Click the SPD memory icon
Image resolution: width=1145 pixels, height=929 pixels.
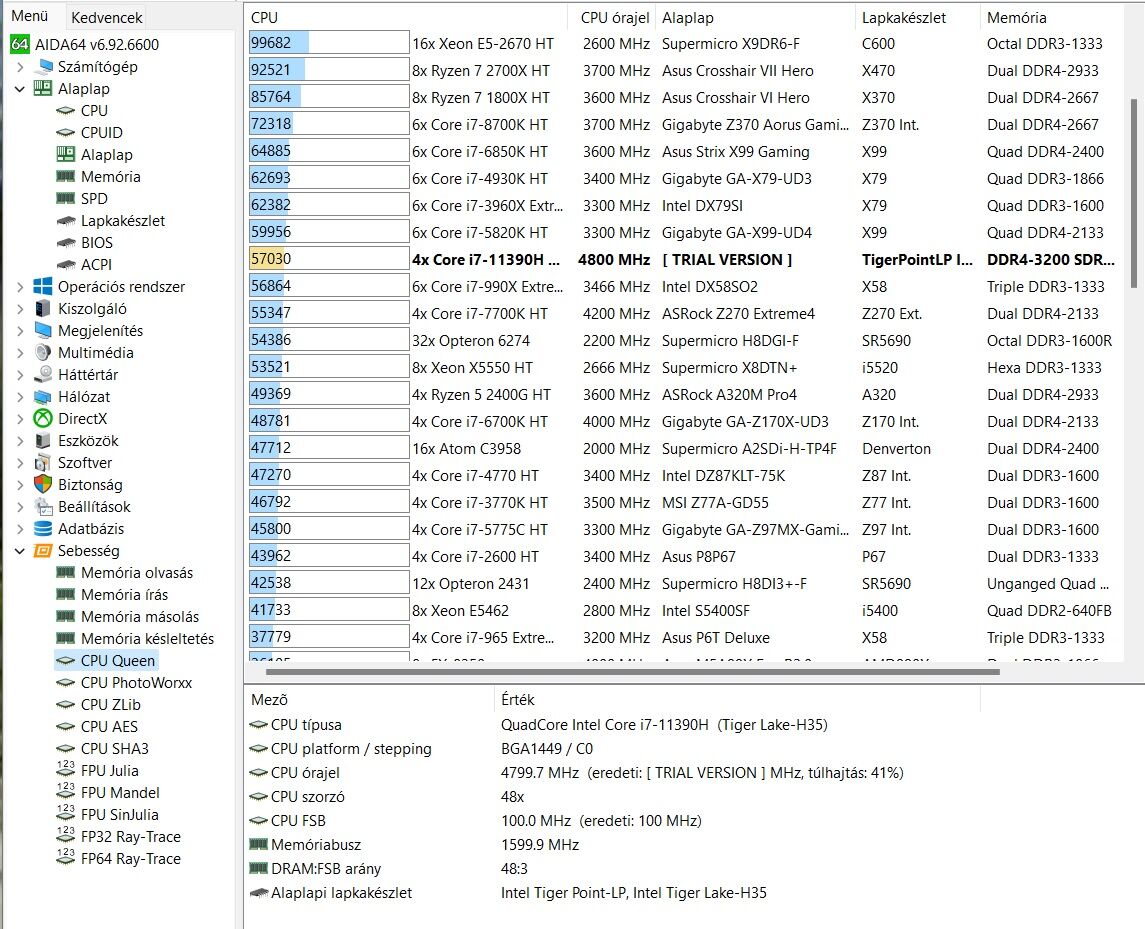coord(66,198)
